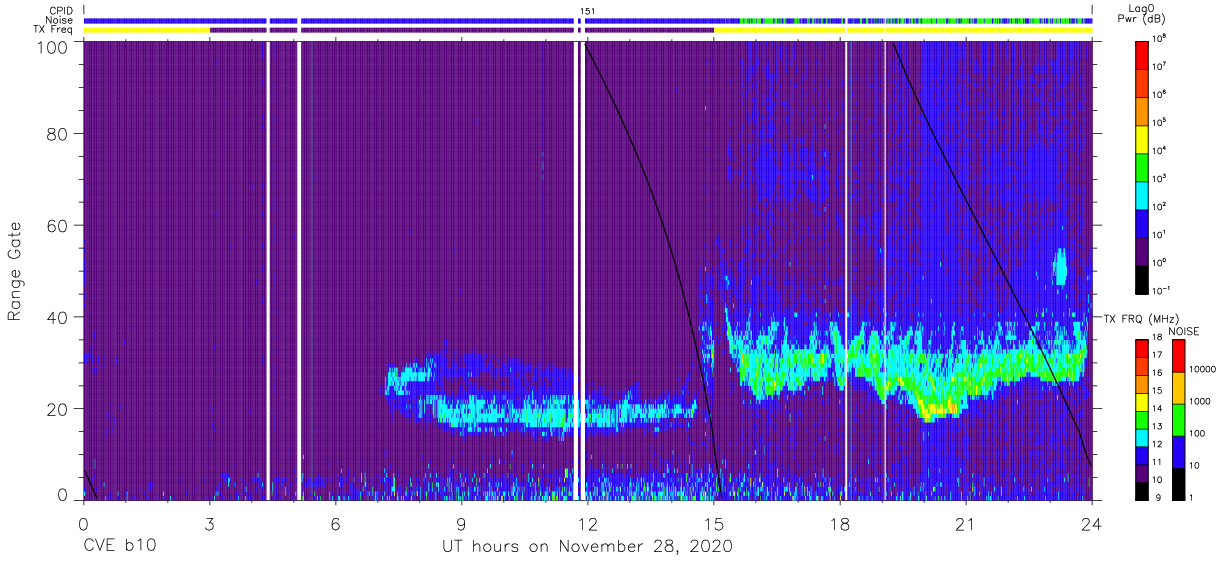Viewport: 1228px width, 567px height.
Task: Click the '1000' label on NOISE legend
Action: (x=1198, y=401)
